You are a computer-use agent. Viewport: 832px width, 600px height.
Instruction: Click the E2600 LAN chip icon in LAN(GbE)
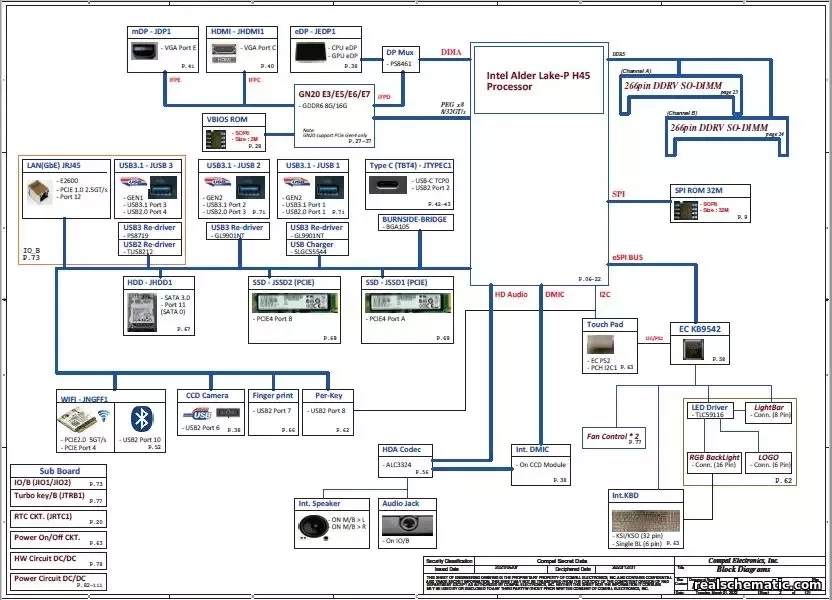tap(38, 190)
